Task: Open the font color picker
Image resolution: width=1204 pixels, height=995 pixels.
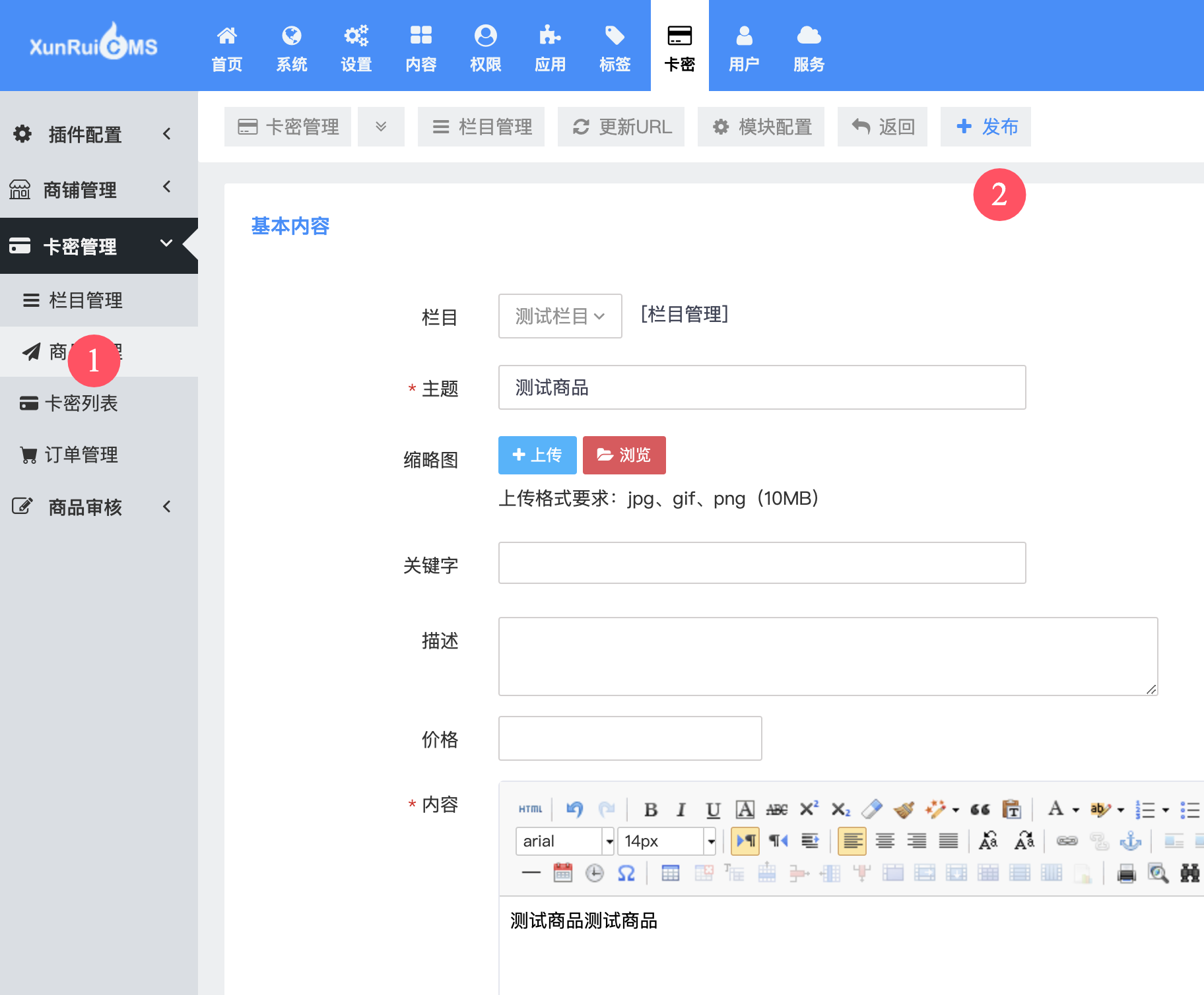Action: (1055, 810)
